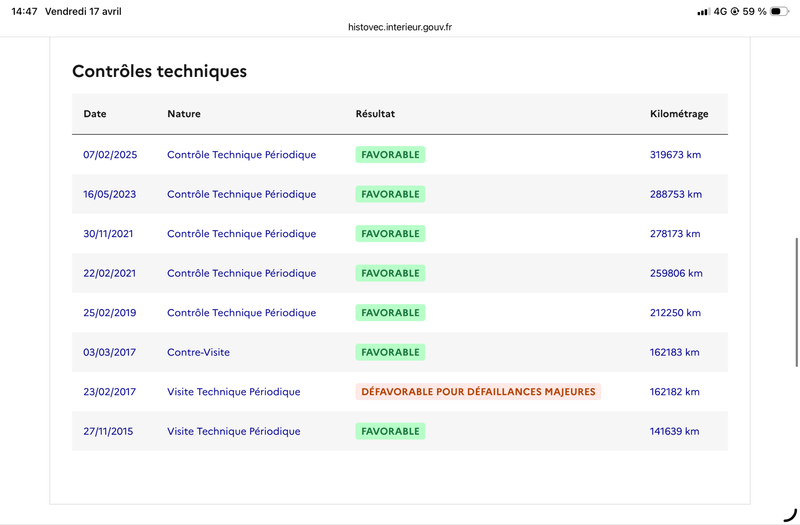Tap the battery icon in status bar
The width and height of the screenshot is (800, 525).
click(779, 11)
